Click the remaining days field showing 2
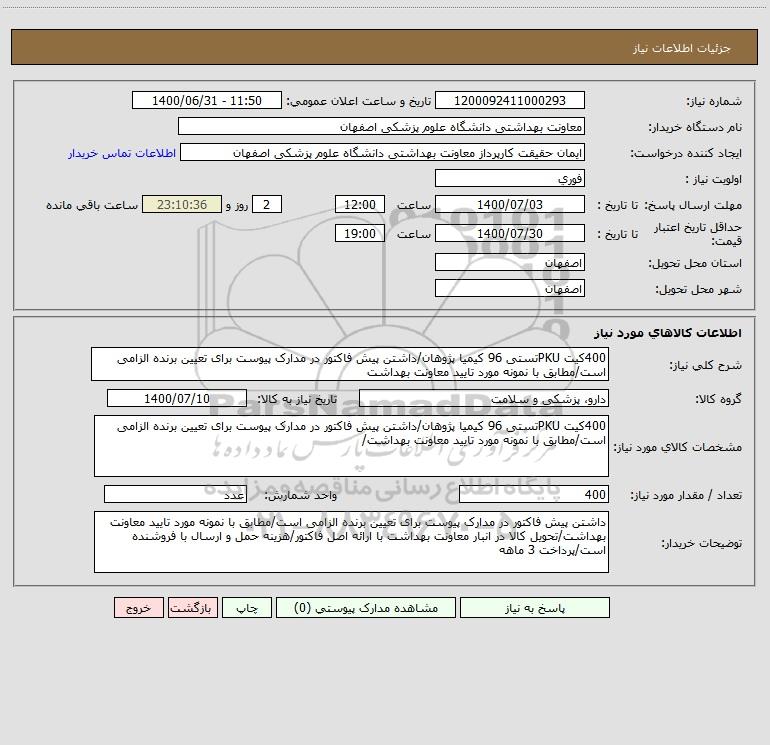 point(267,204)
